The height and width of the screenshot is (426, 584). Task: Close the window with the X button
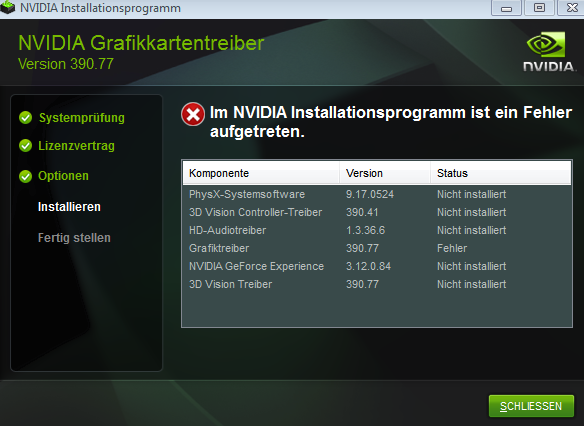(x=571, y=8)
